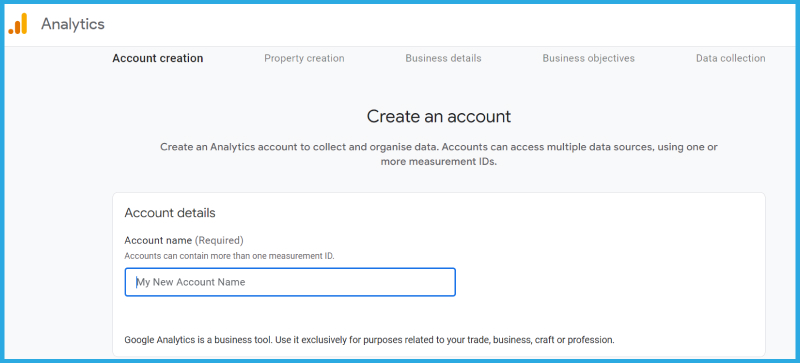Click the Account name (Required) label

point(184,240)
